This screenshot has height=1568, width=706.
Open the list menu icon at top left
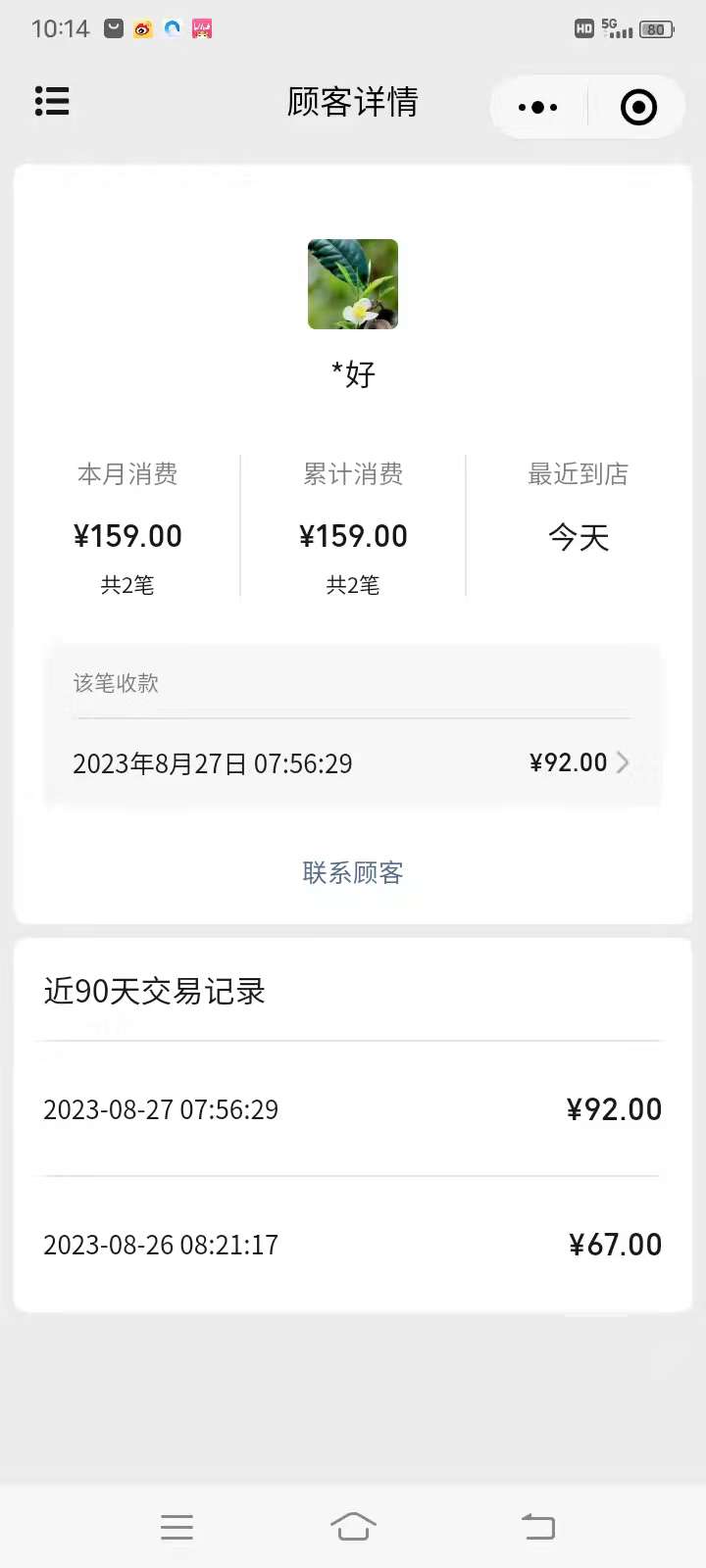point(52,101)
